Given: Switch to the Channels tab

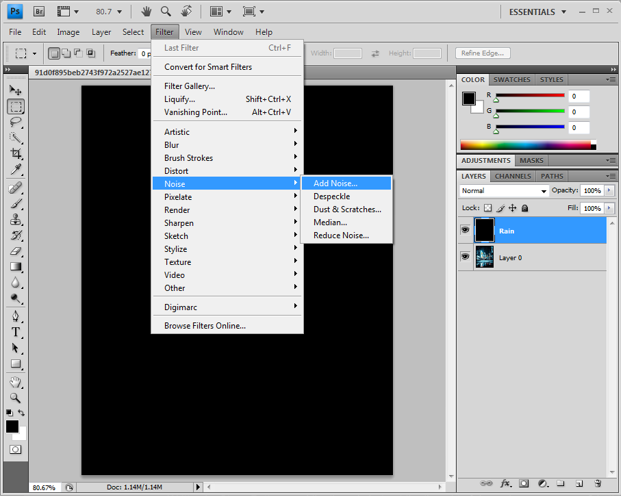Looking at the screenshot, I should point(513,176).
